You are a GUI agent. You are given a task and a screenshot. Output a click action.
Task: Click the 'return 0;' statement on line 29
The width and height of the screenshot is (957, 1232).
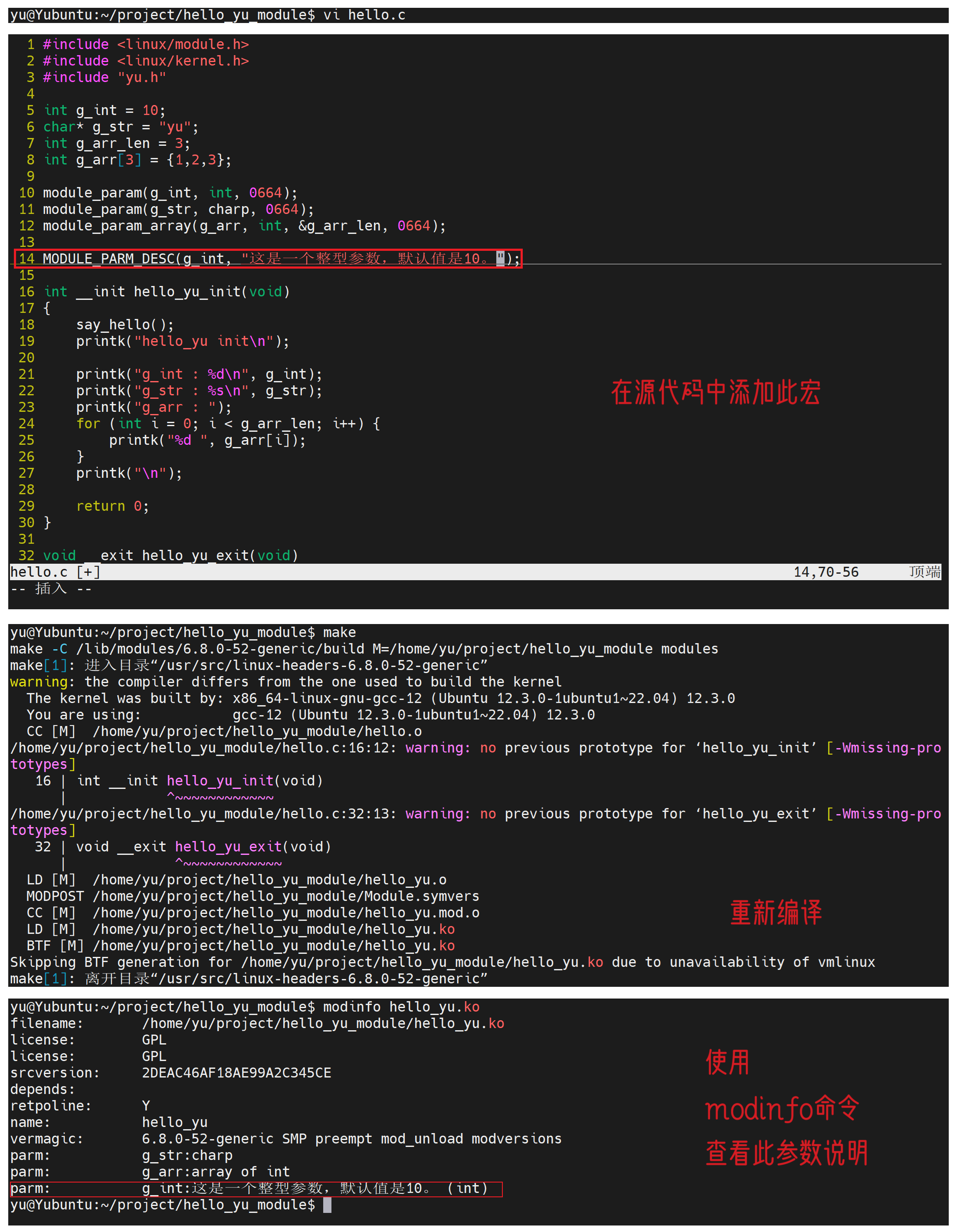[x=112, y=506]
